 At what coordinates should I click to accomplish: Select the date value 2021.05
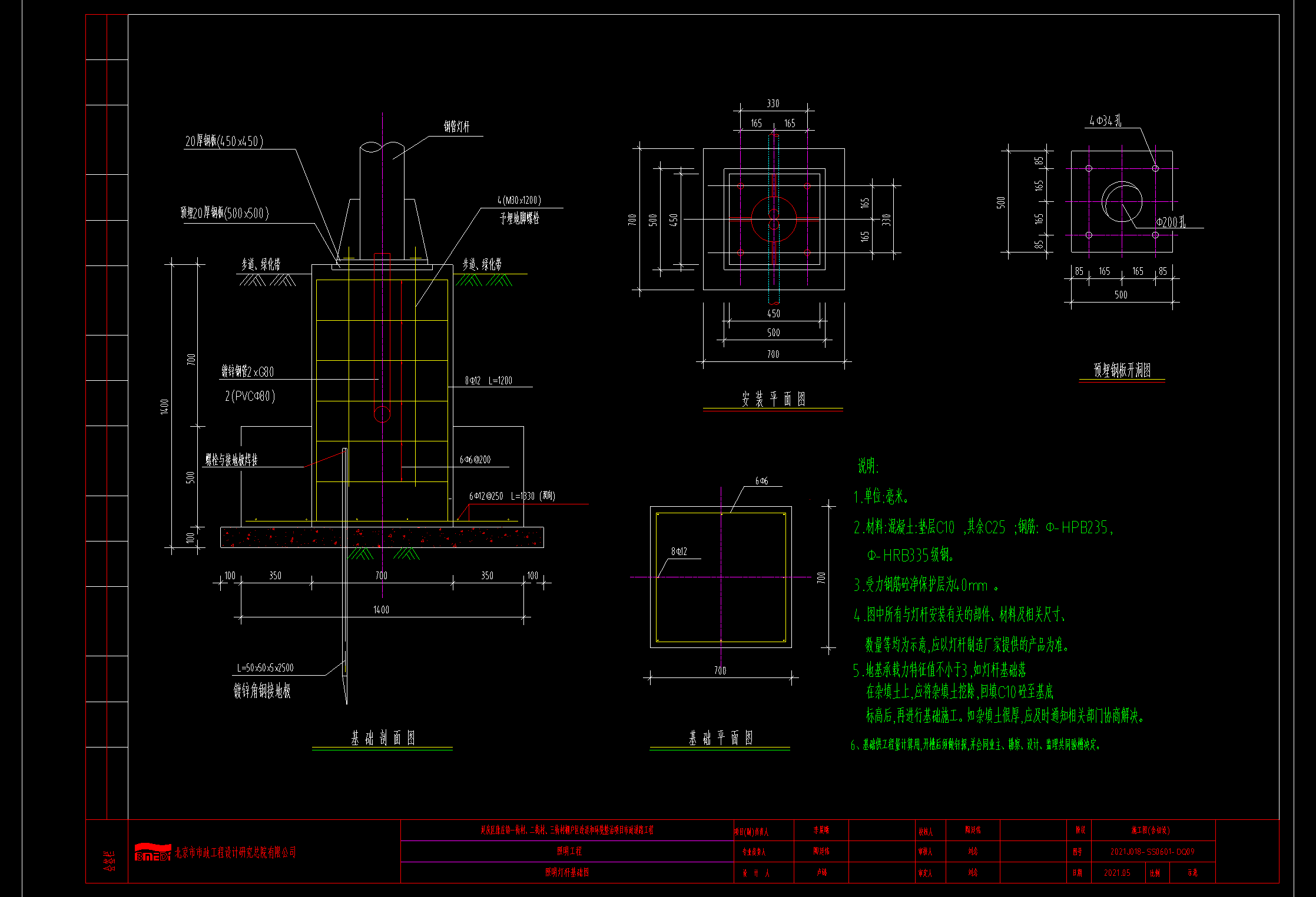click(x=1117, y=872)
